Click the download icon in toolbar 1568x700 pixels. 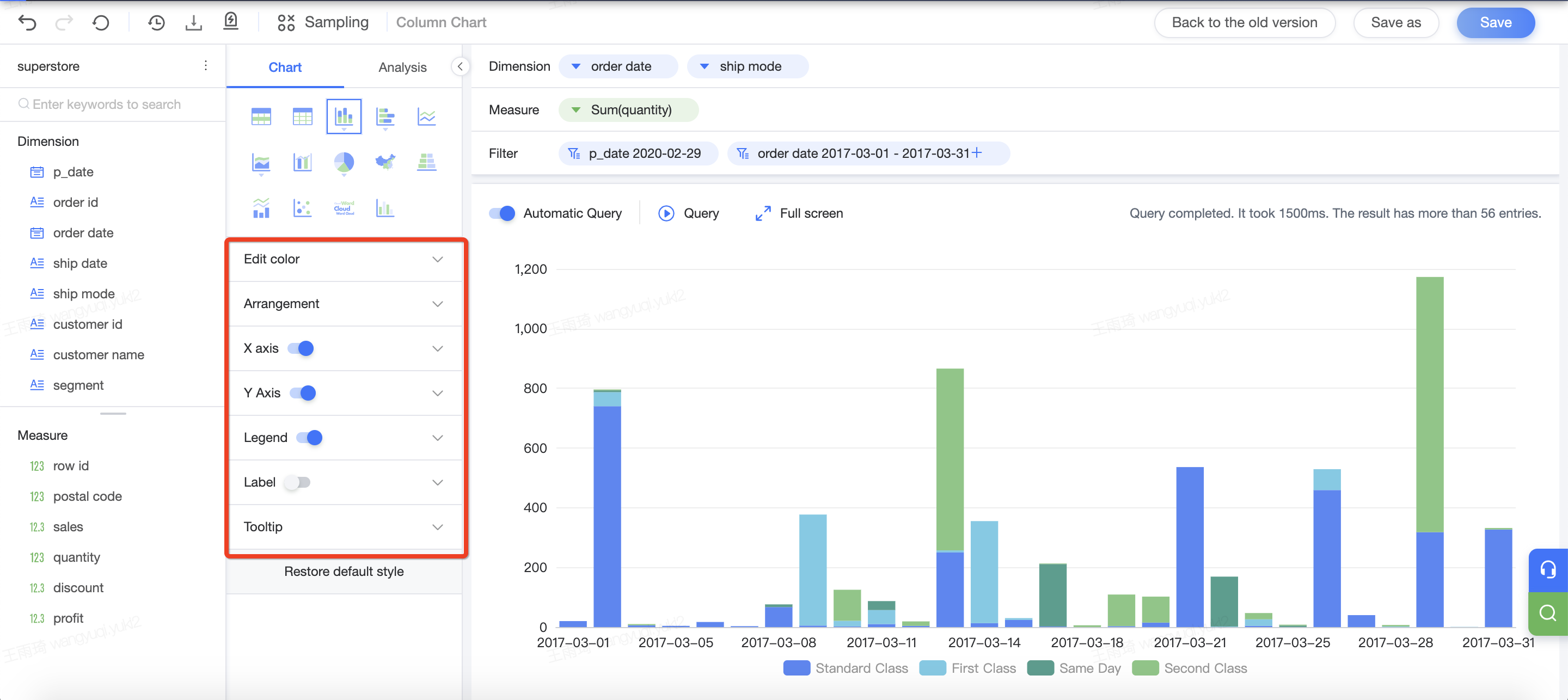(194, 23)
